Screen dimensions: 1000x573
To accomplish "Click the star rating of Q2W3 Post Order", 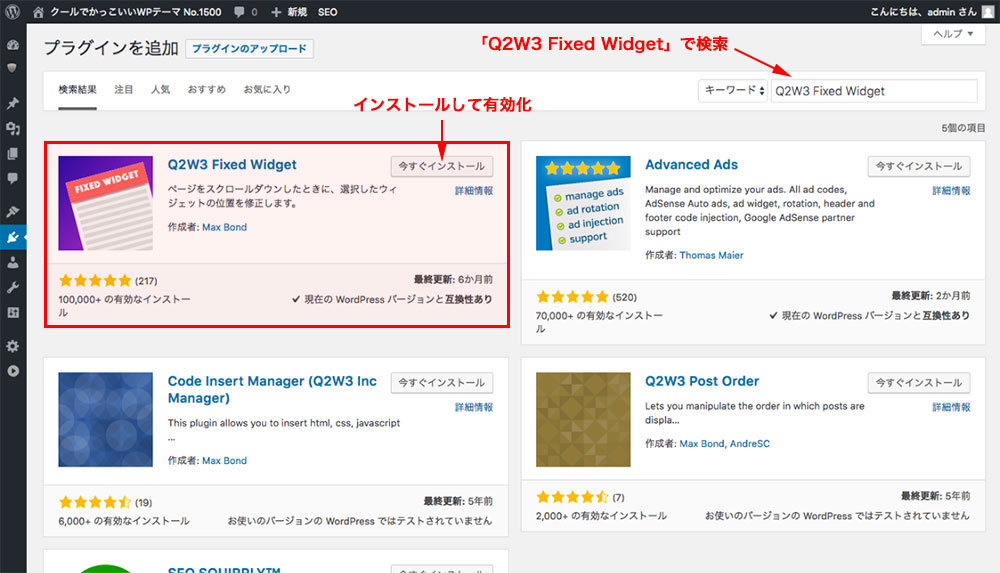I will click(x=572, y=496).
